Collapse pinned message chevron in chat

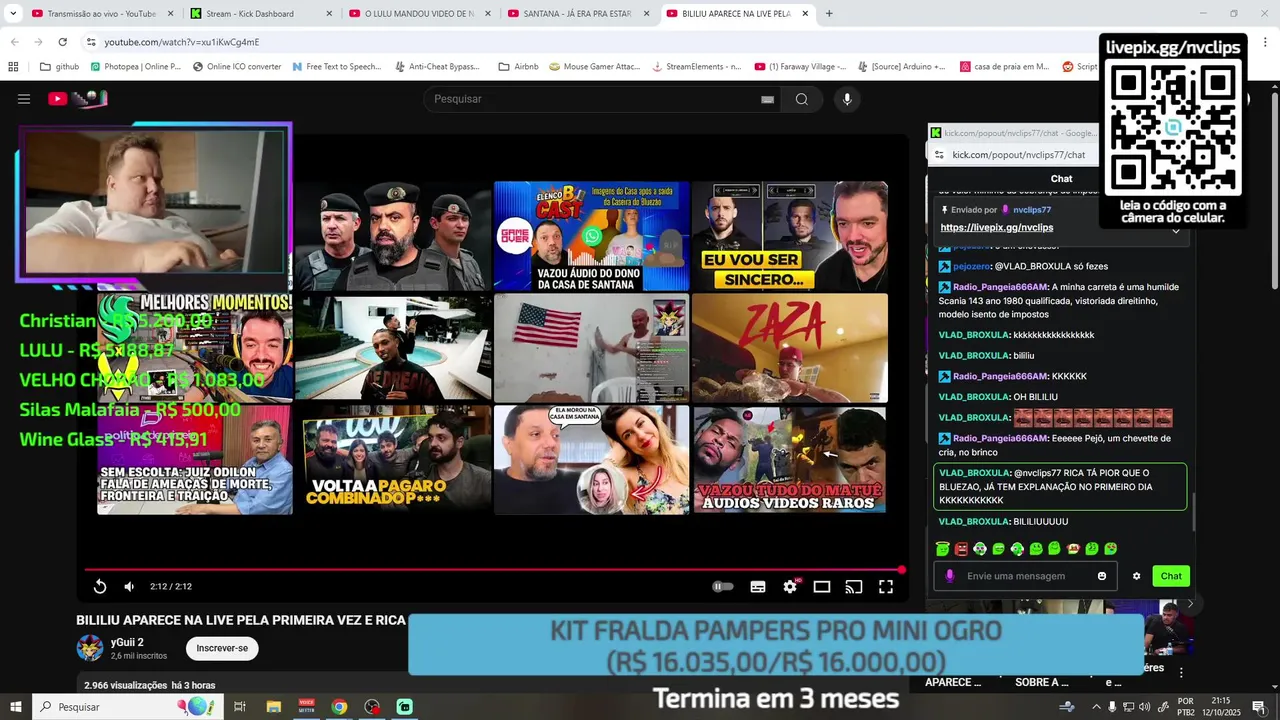[1176, 230]
